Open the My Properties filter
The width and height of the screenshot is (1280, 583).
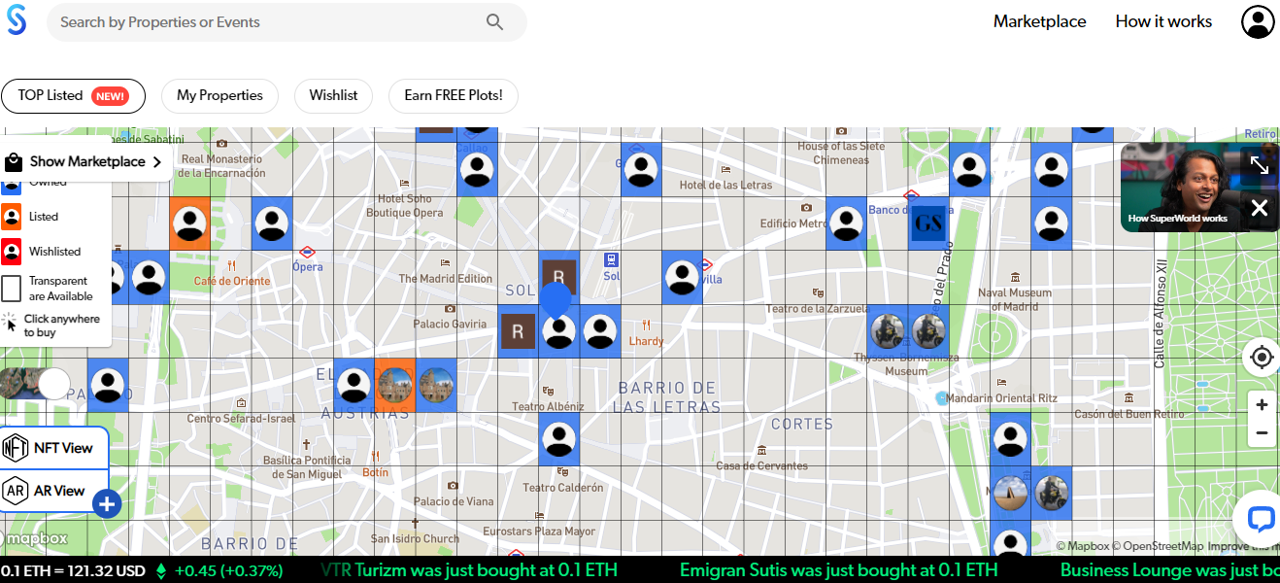tap(220, 96)
